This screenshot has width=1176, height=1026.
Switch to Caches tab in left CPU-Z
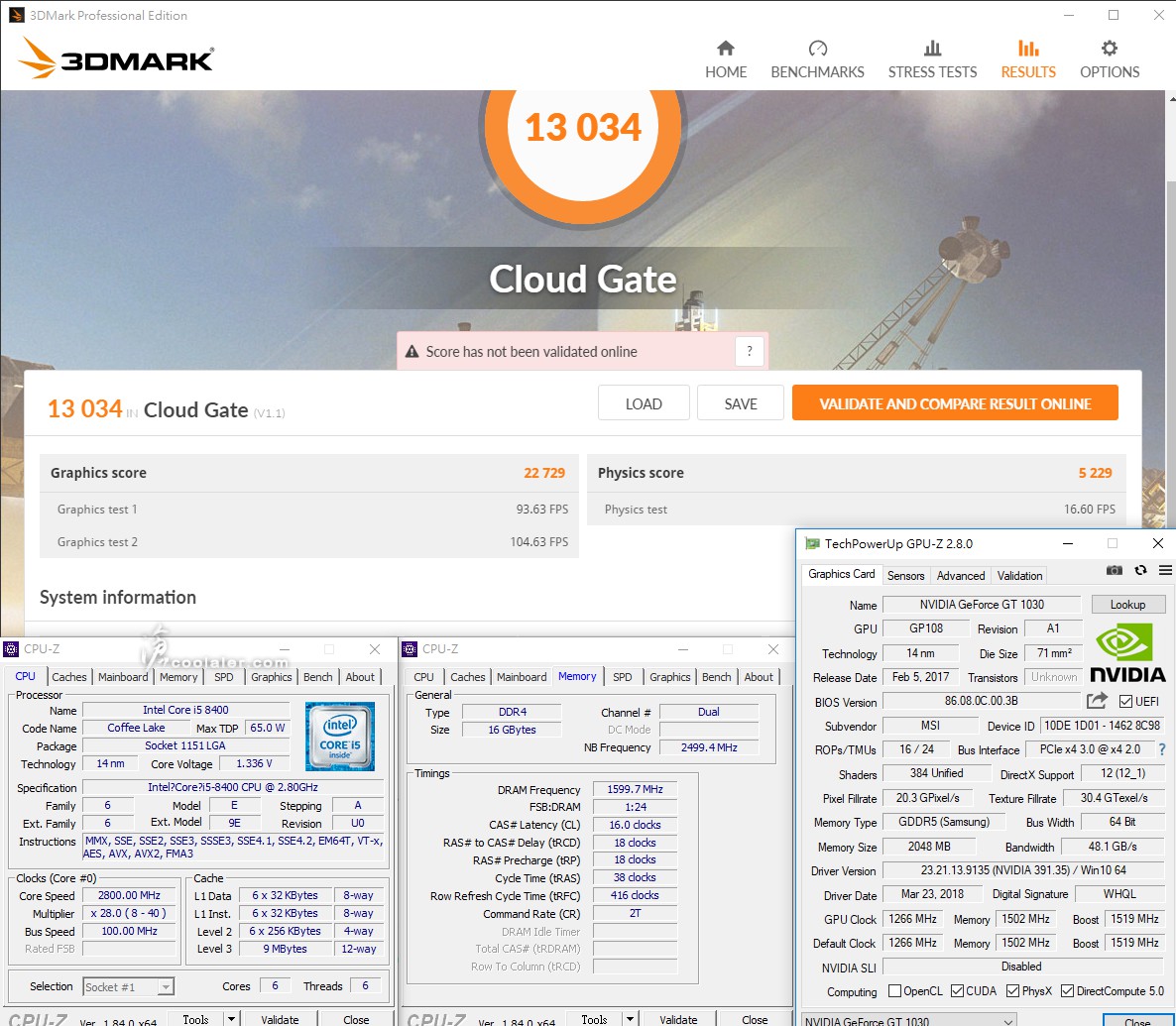click(69, 676)
